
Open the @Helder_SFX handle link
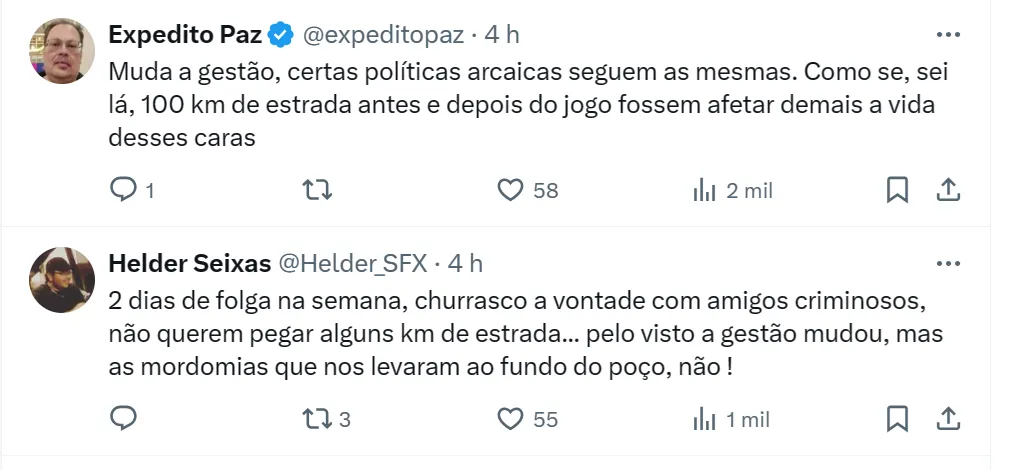click(x=351, y=264)
